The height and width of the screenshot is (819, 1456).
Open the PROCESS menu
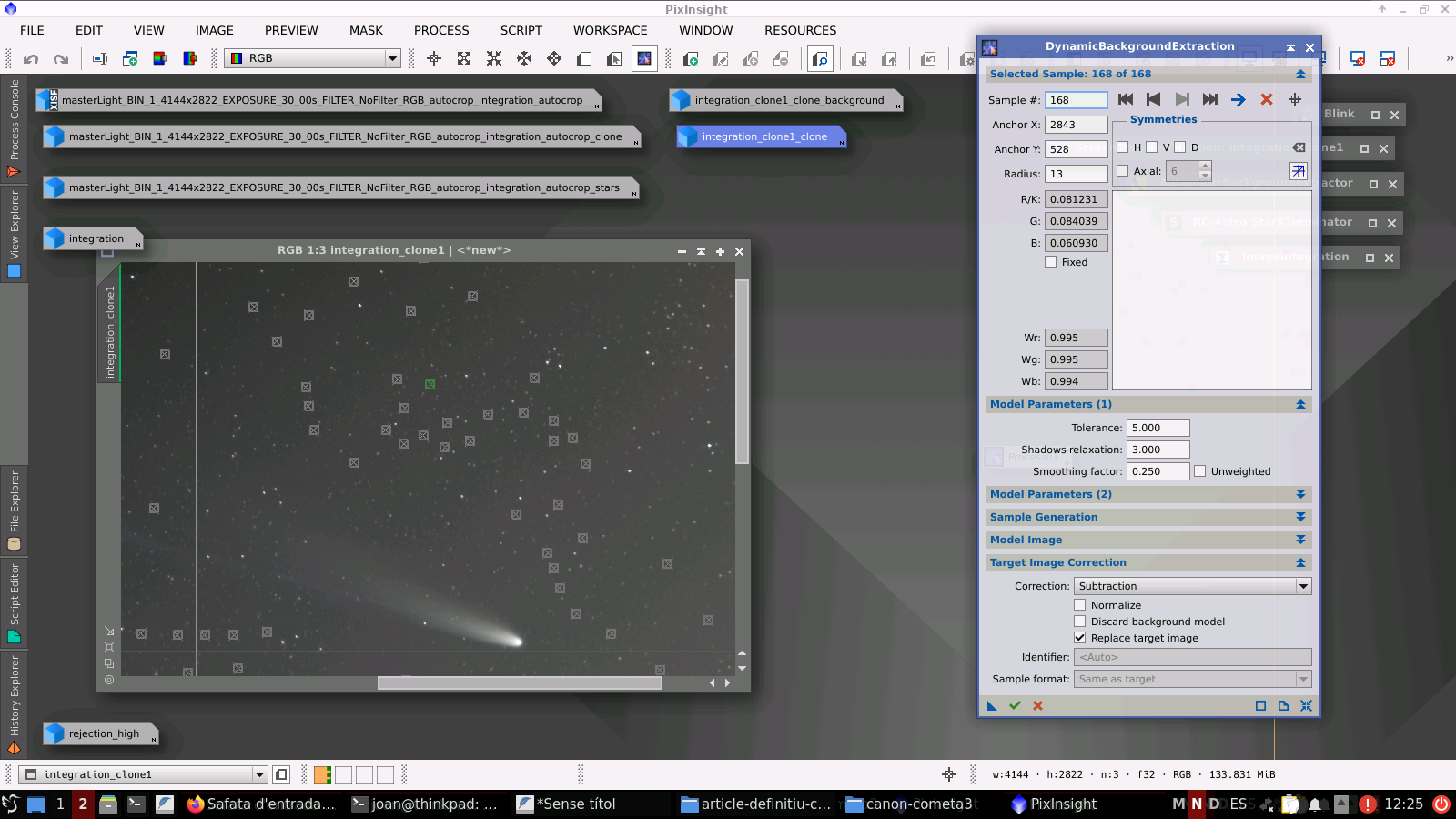click(x=441, y=30)
